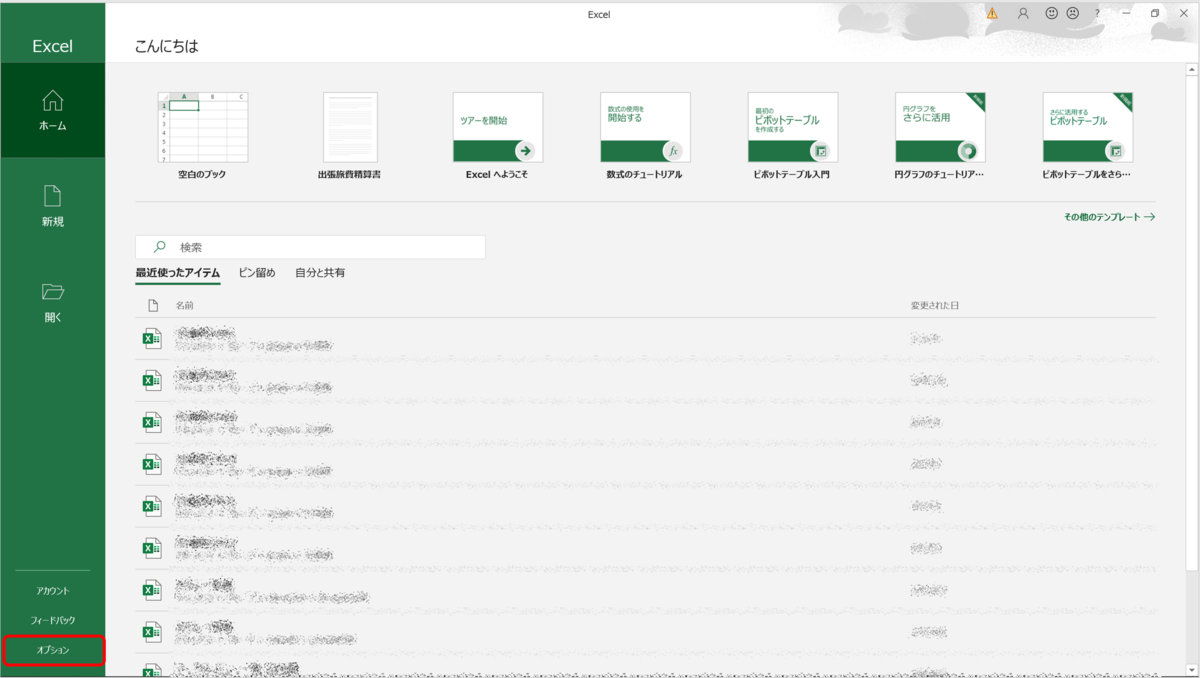This screenshot has height=678, width=1200.
Task: Open the ホーム (Home) sidebar item
Action: (53, 110)
